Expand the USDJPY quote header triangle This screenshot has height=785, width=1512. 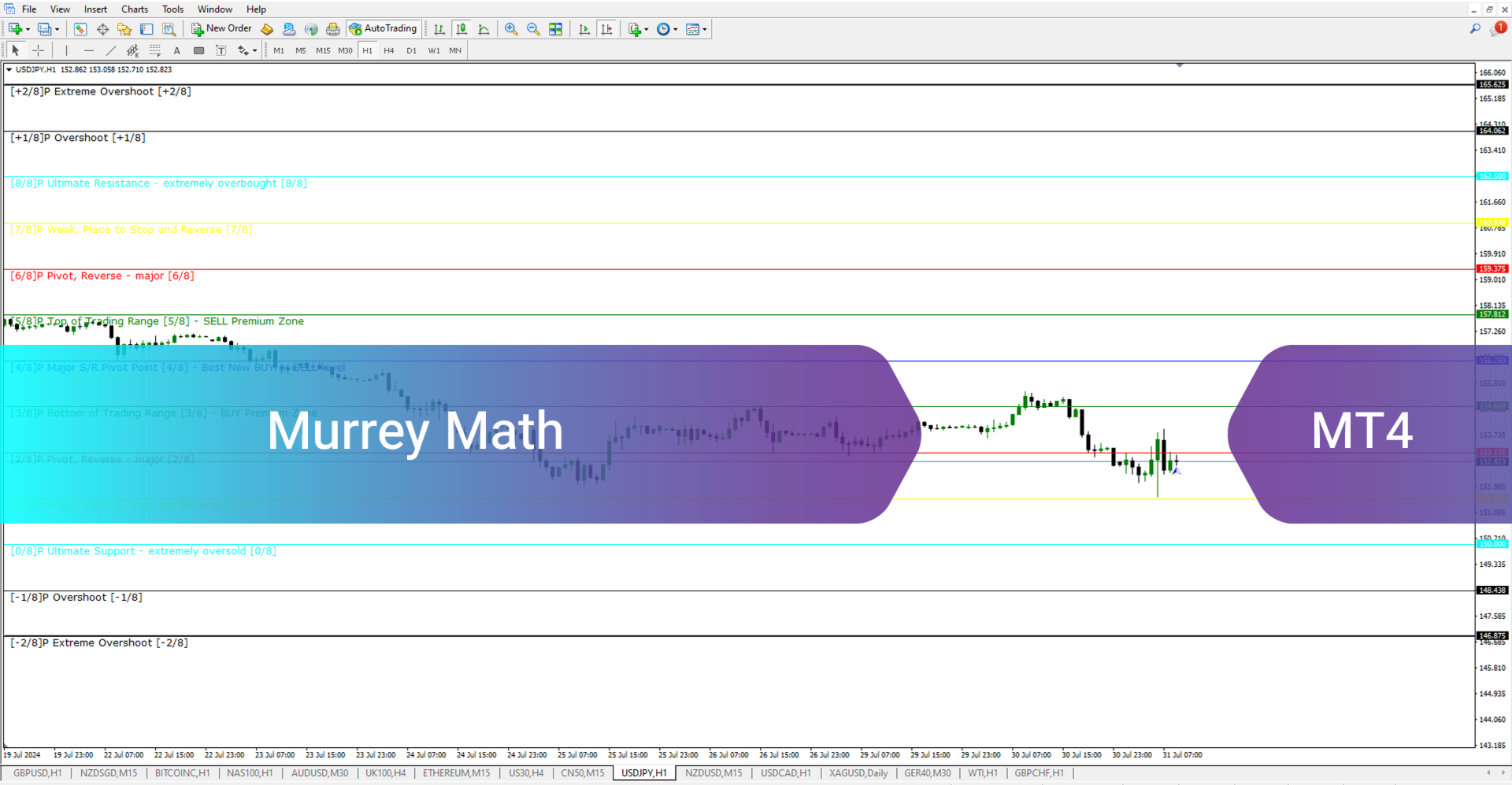8,69
